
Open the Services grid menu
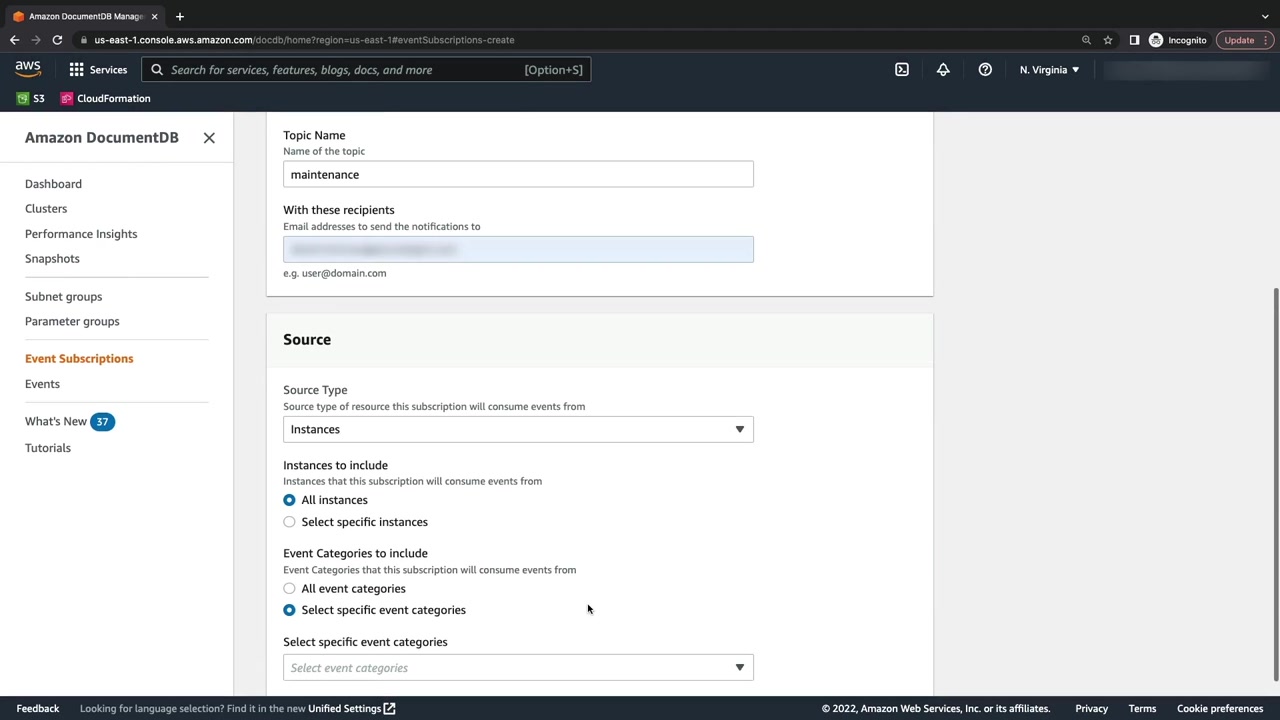(98, 70)
